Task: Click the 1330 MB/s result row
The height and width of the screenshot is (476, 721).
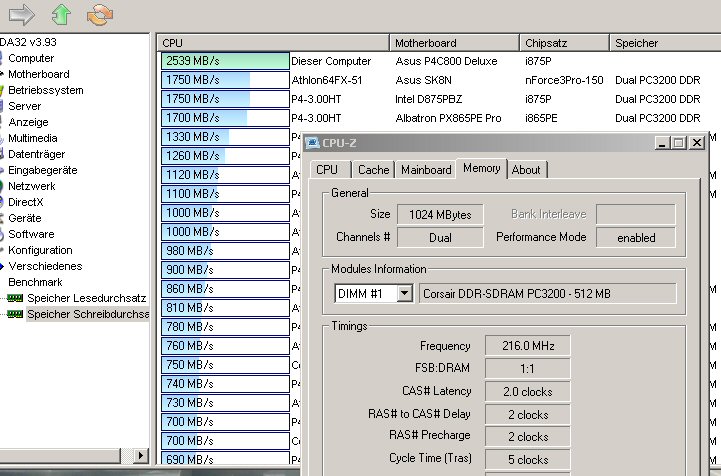Action: click(225, 137)
